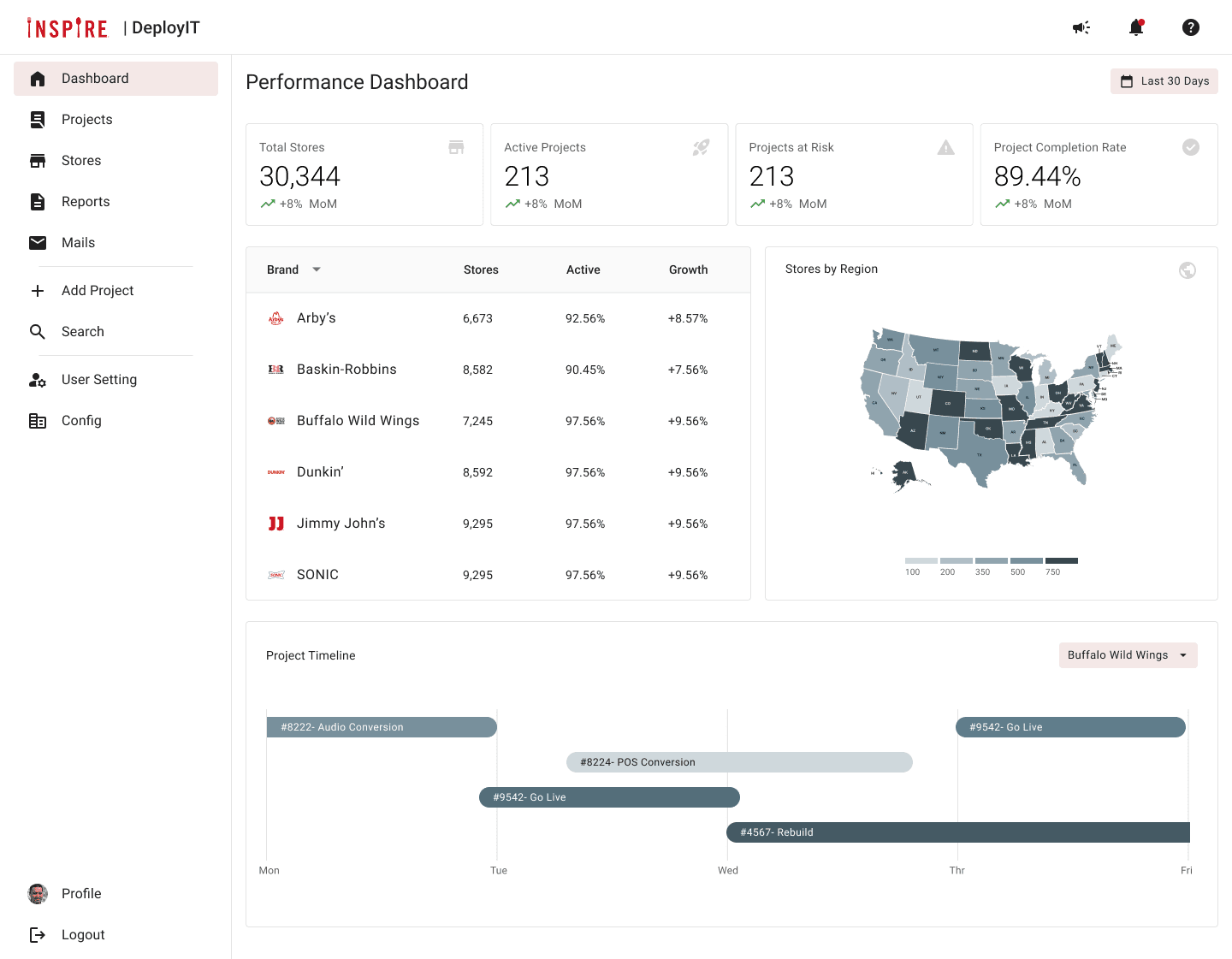Screen dimensions: 1232x959
Task: Sort by Stores column header
Action: (x=481, y=269)
